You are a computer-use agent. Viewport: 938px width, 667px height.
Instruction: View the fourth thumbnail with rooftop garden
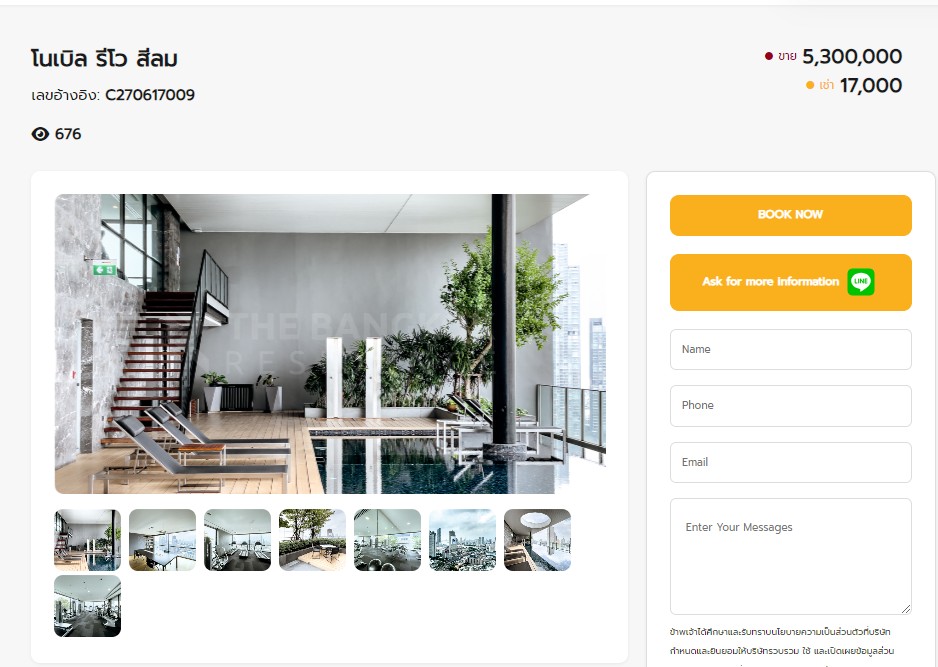(312, 540)
